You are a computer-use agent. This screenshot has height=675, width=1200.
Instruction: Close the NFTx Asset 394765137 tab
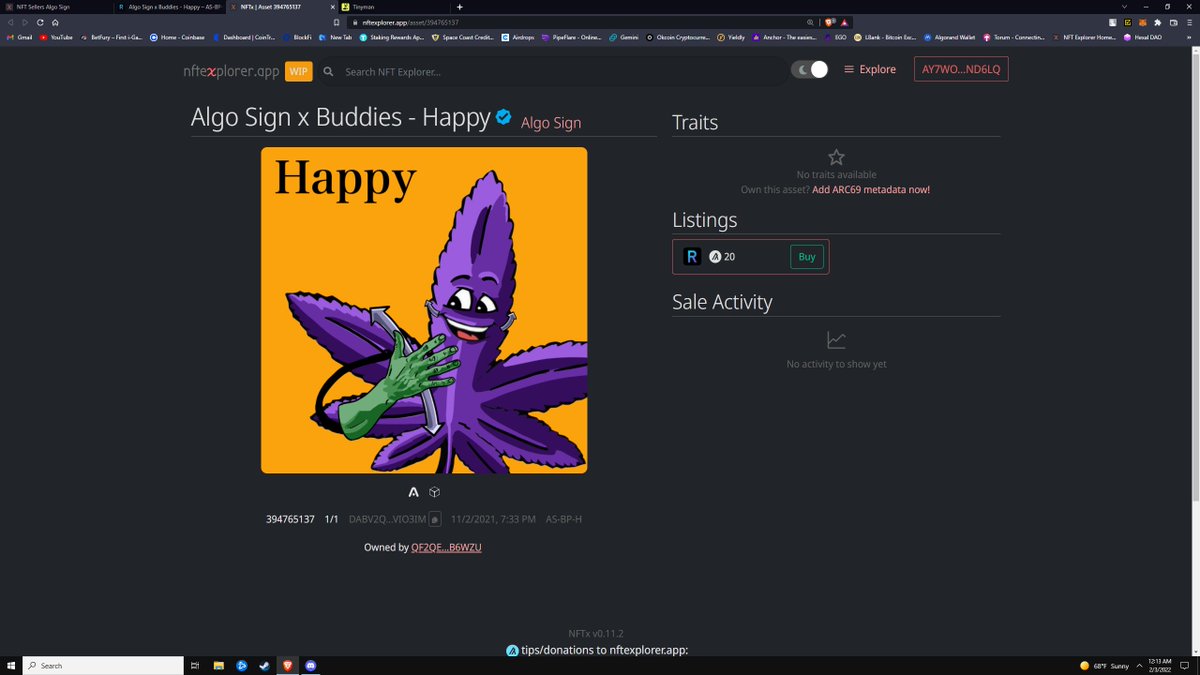(x=332, y=7)
